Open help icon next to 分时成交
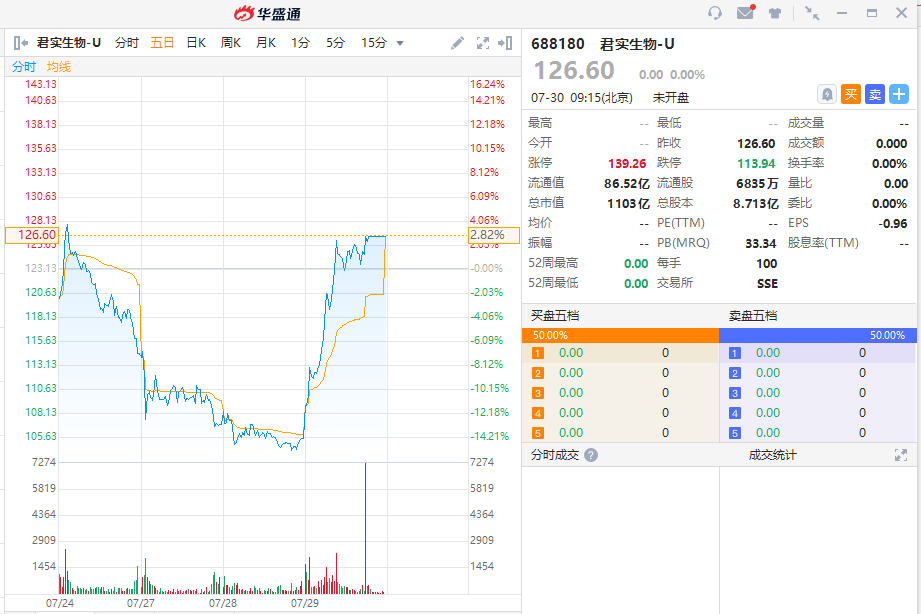This screenshot has height=614, width=921. coord(591,455)
